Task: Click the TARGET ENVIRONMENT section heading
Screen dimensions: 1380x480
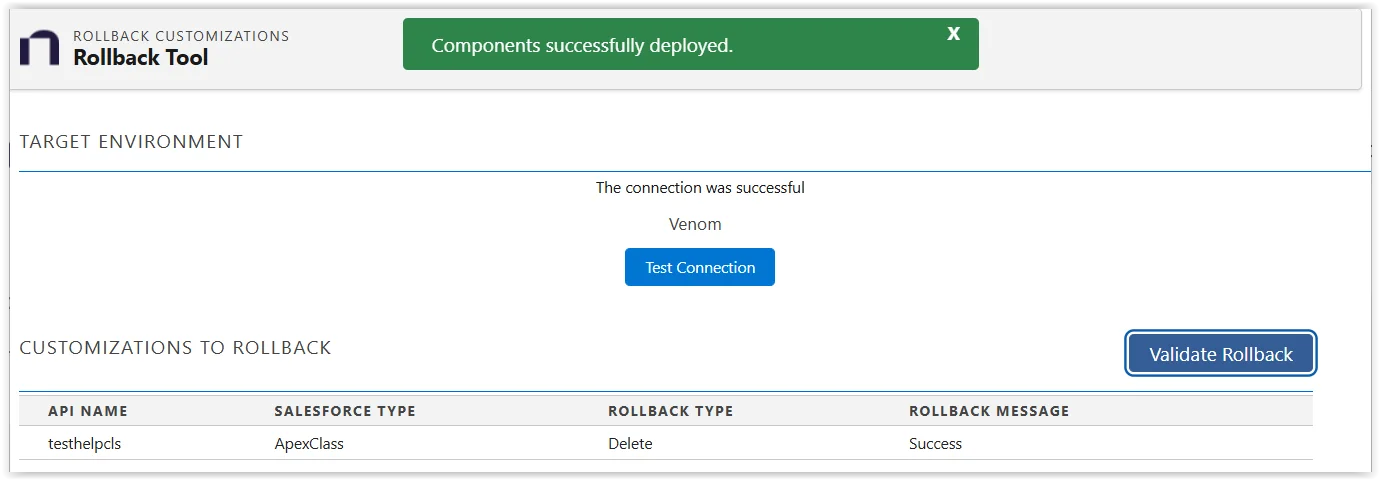Action: click(131, 142)
